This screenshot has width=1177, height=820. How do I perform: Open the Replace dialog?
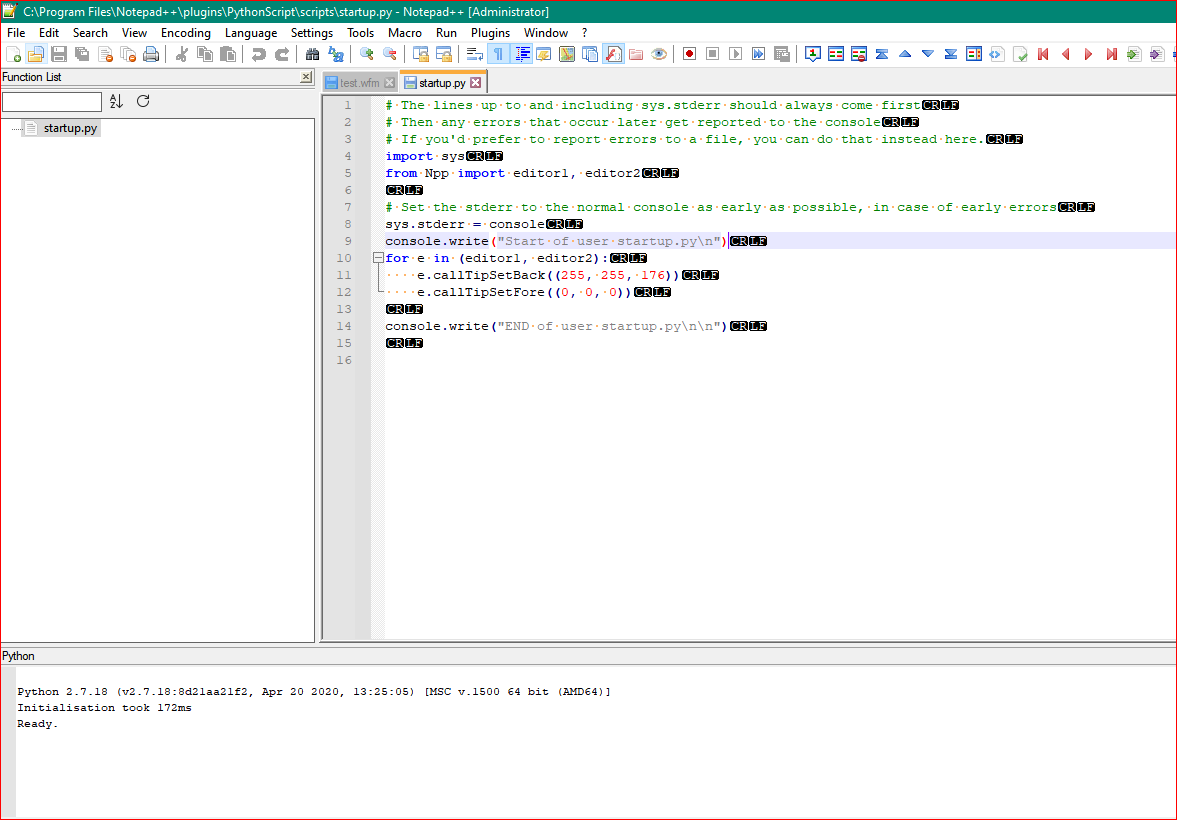(335, 53)
